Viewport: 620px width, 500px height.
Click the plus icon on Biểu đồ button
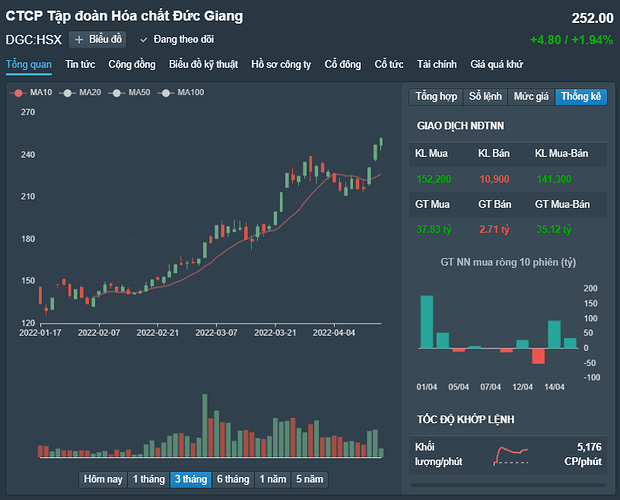(79, 40)
